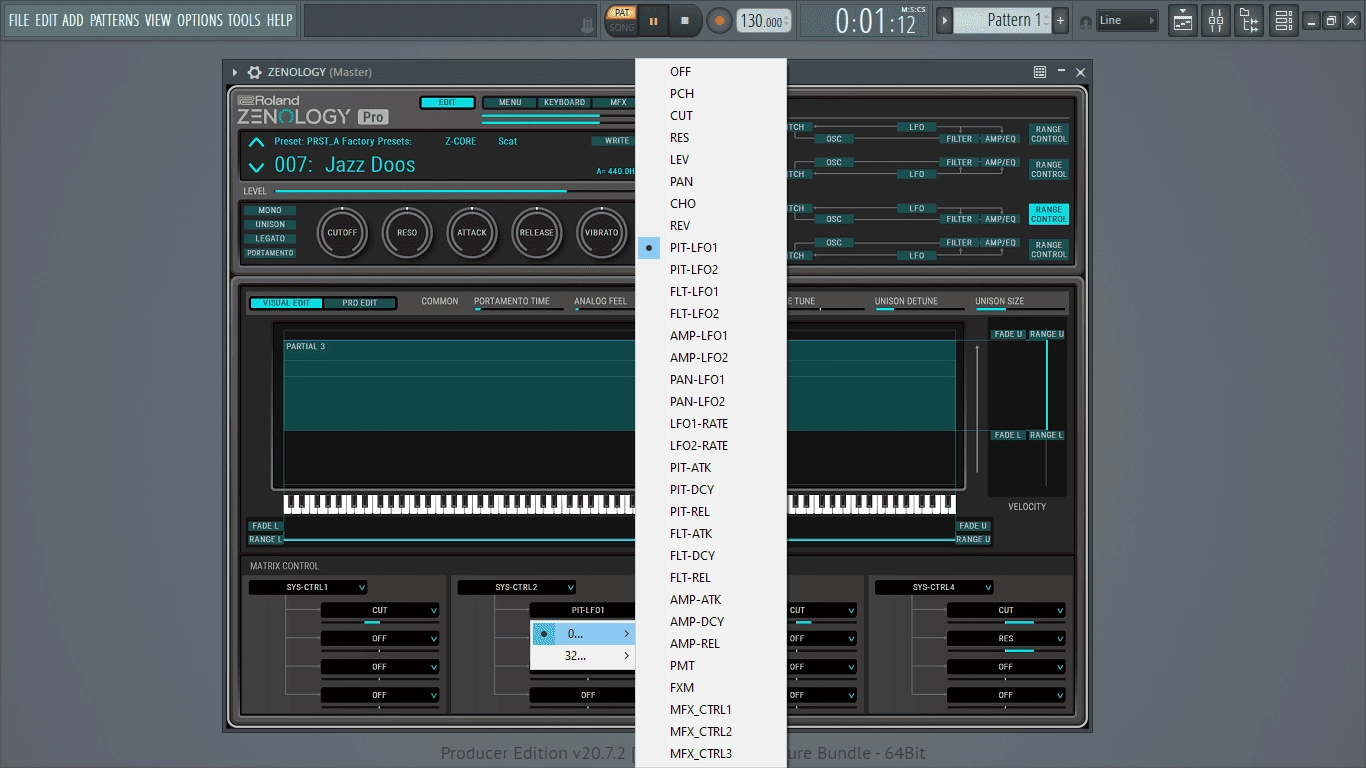The width and height of the screenshot is (1366, 768).
Task: Select previous preset with up chevron
Action: click(257, 142)
